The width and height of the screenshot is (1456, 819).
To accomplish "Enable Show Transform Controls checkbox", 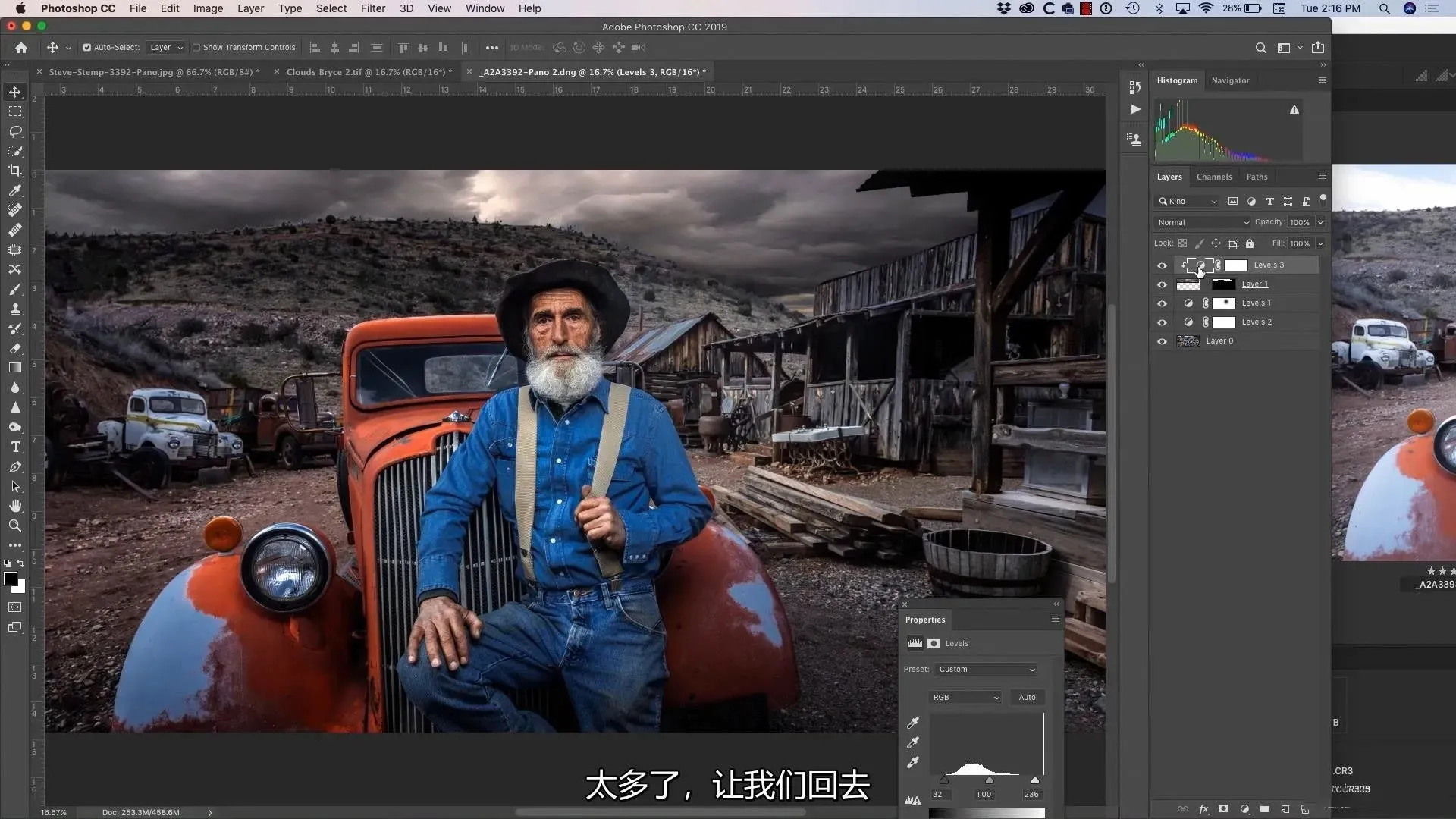I will click(x=196, y=47).
